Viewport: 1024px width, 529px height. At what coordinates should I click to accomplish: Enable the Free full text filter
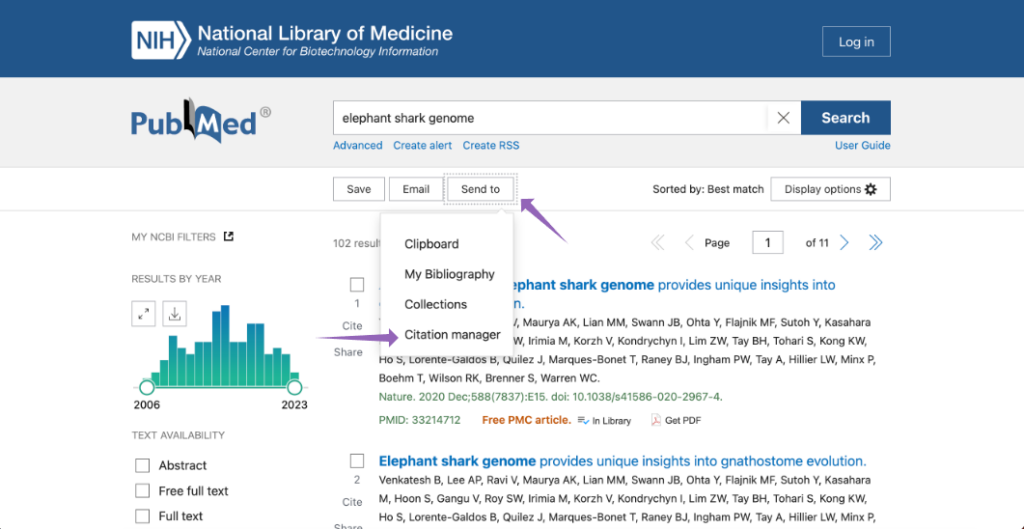coord(142,491)
